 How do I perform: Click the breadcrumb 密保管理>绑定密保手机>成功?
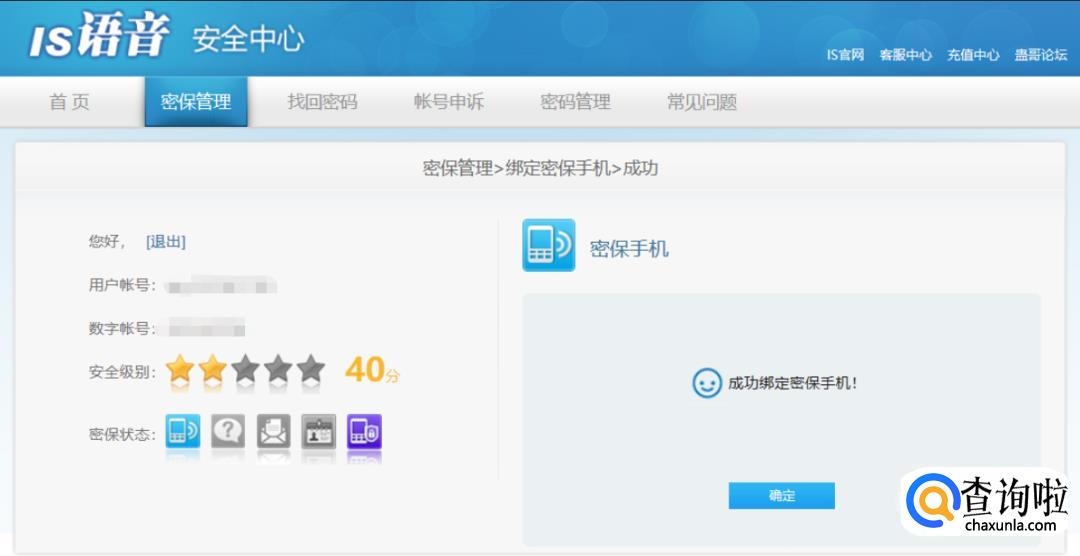pos(540,168)
